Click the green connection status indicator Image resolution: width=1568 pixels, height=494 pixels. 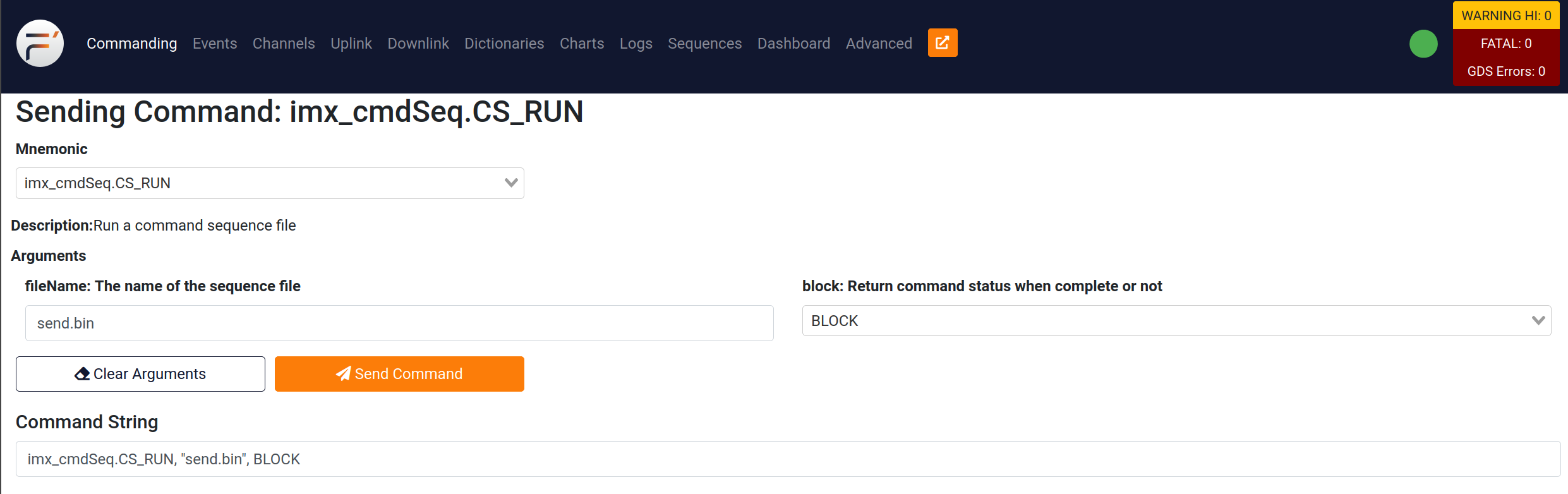tap(1423, 44)
